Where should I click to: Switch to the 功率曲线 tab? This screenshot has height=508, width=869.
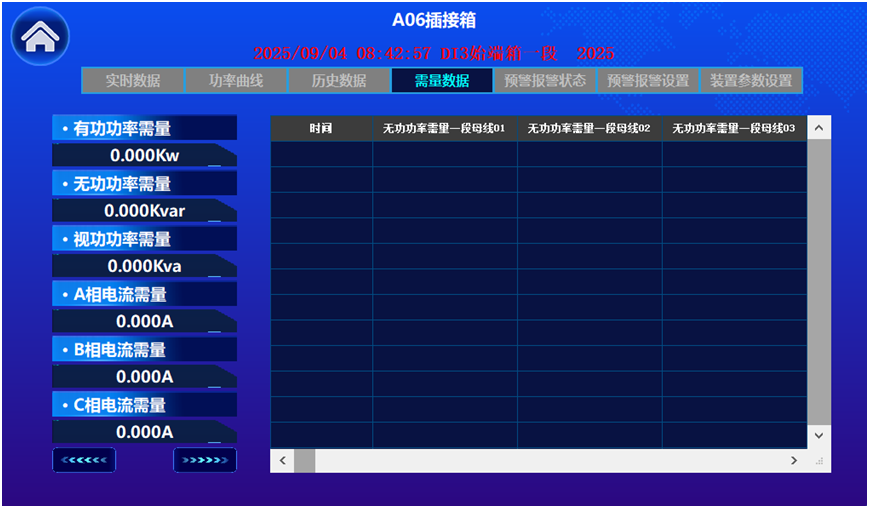pyautogui.click(x=236, y=80)
